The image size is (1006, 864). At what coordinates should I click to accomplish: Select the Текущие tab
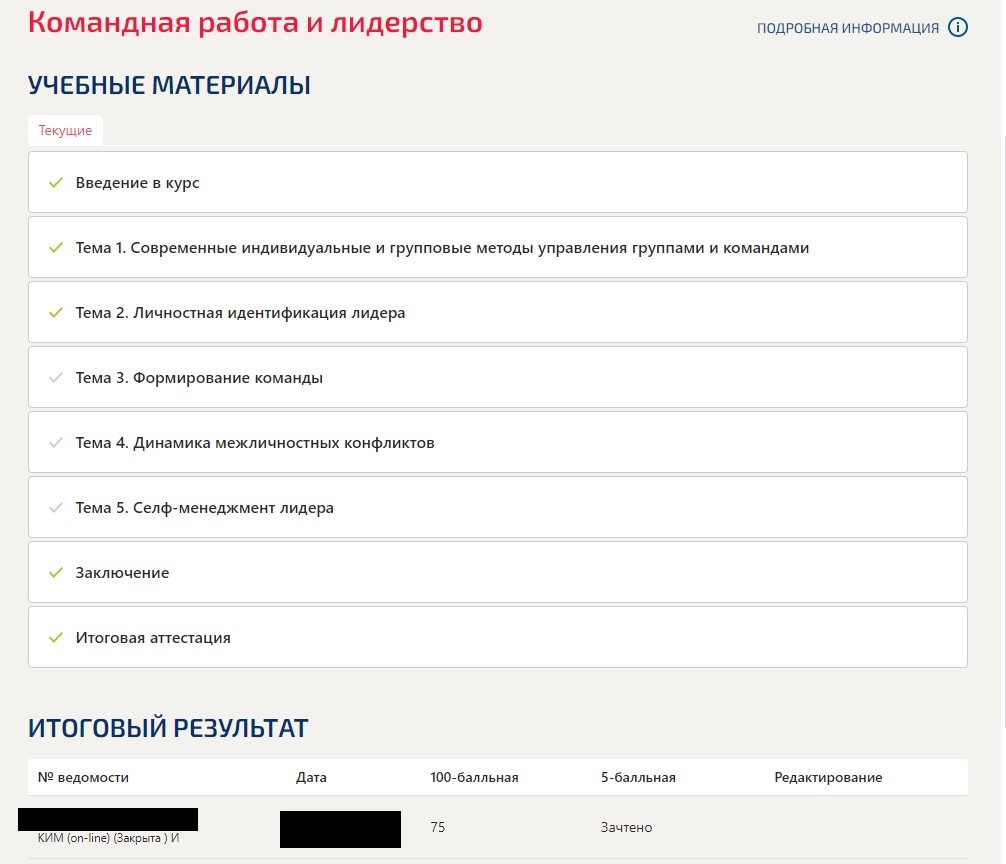pyautogui.click(x=65, y=131)
